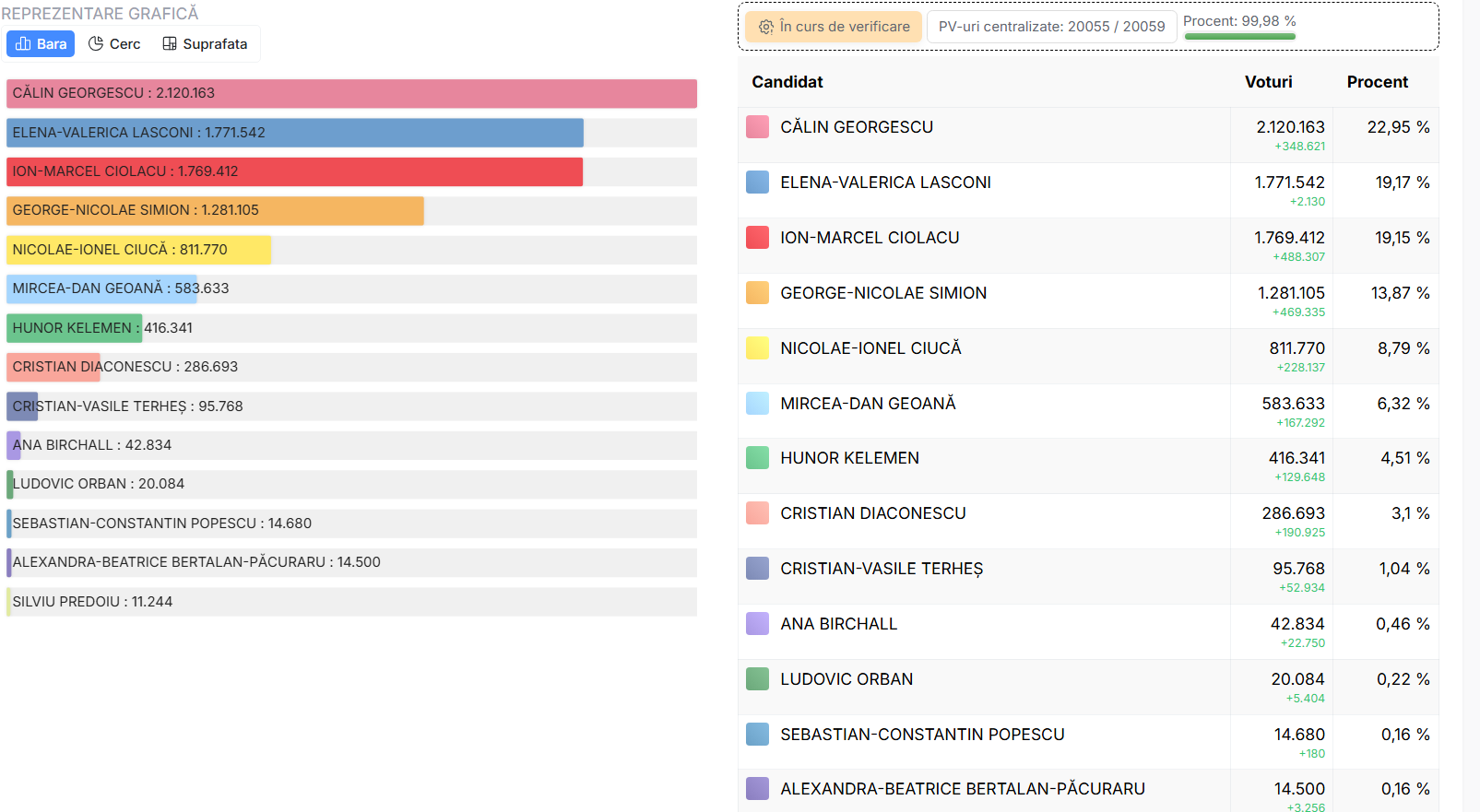Image resolution: width=1480 pixels, height=812 pixels.
Task: Click green swatch beside Hunor Kelemen
Action: [x=757, y=458]
